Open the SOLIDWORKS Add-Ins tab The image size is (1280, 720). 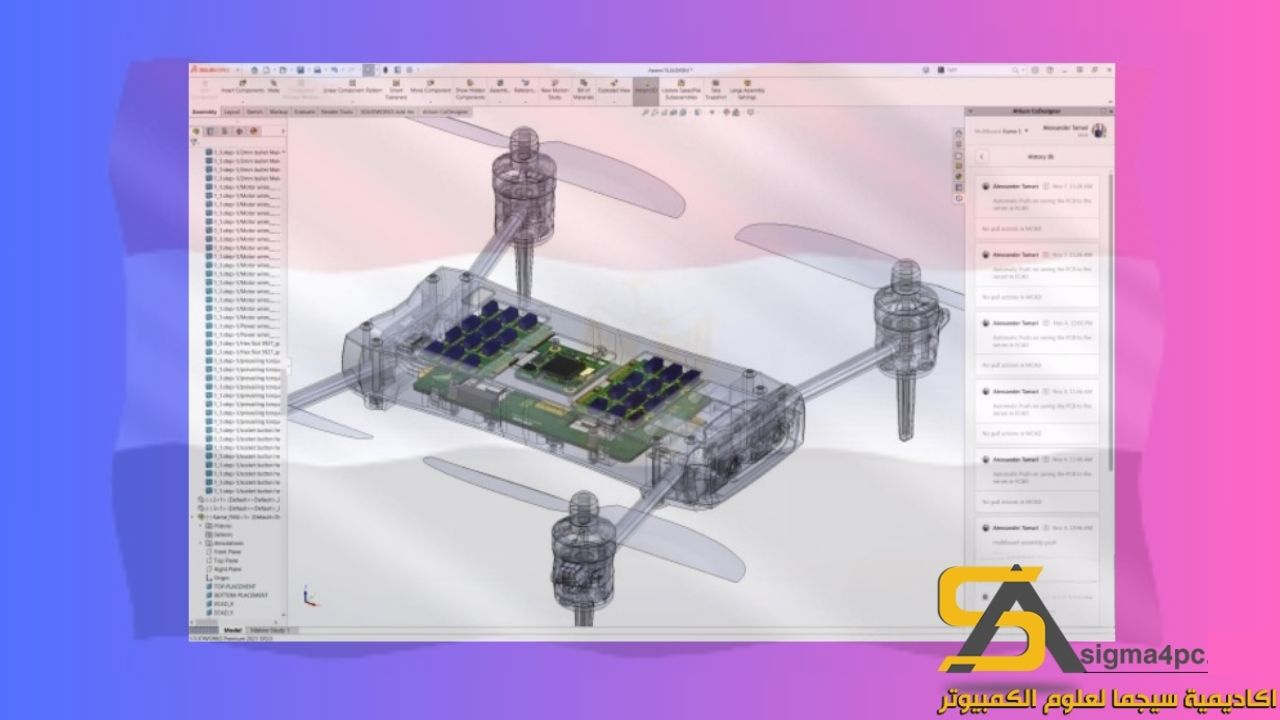coord(387,112)
